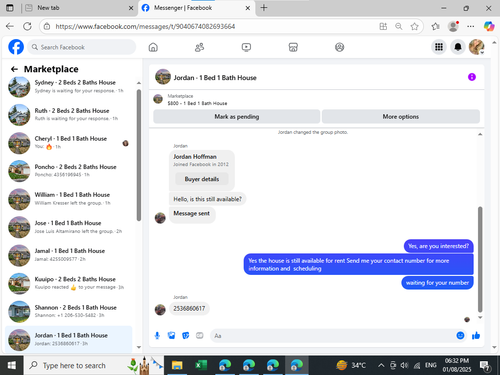
Task: Open the Windows notification center icon
Action: tap(484, 366)
